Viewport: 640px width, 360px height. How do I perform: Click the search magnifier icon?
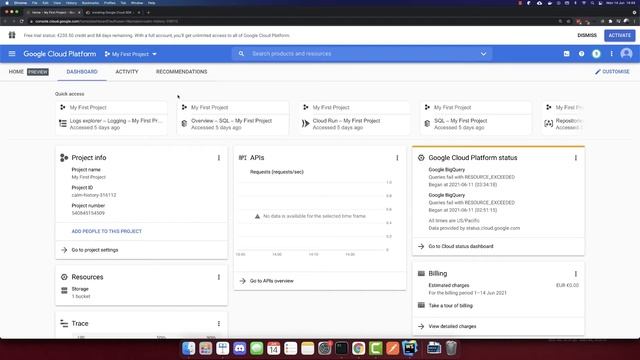pos(241,53)
